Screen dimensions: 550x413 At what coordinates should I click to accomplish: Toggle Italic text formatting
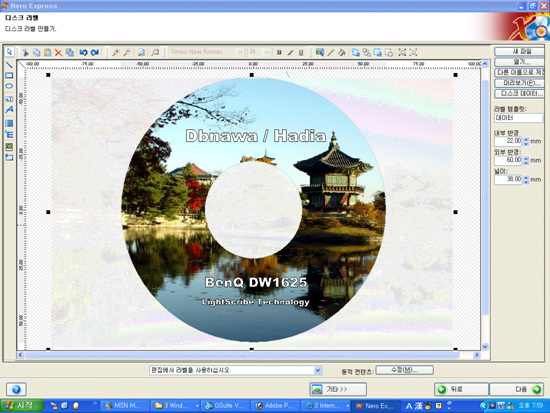[290, 53]
